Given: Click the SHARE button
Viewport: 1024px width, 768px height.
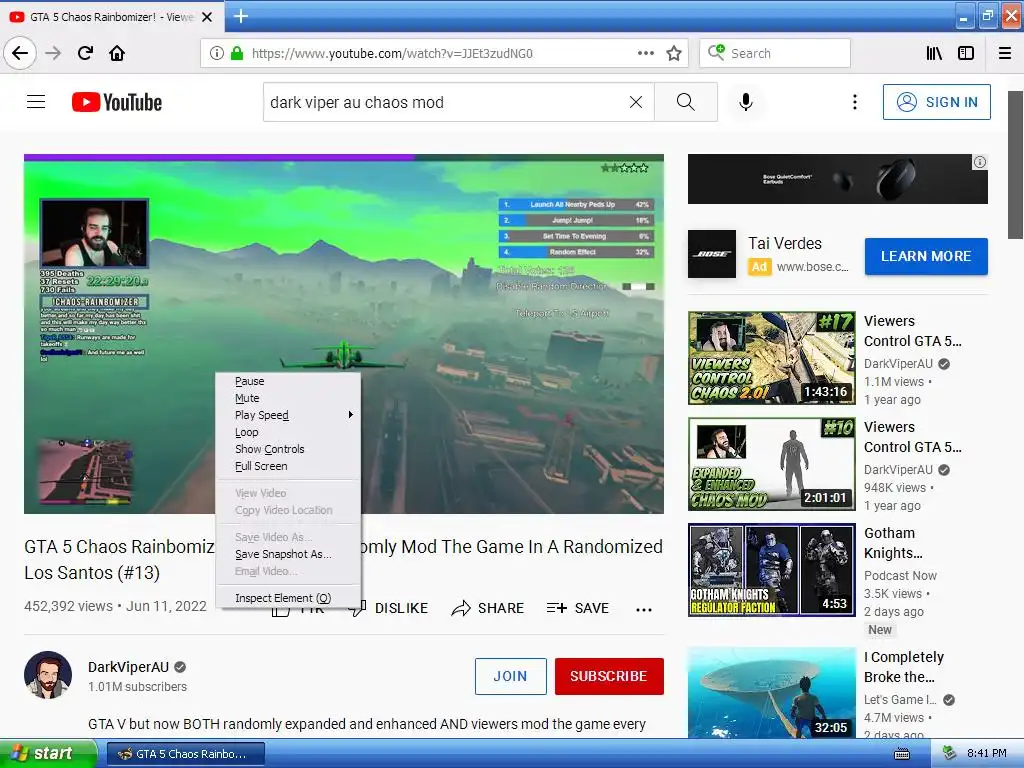Looking at the screenshot, I should [x=488, y=609].
